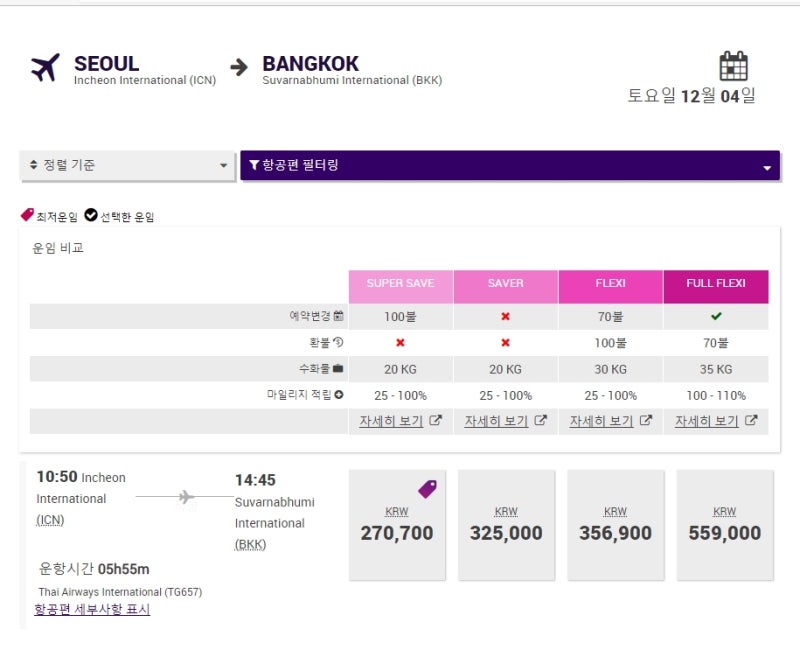Open the calendar icon above the date
This screenshot has width=800, height=650.
click(x=734, y=66)
